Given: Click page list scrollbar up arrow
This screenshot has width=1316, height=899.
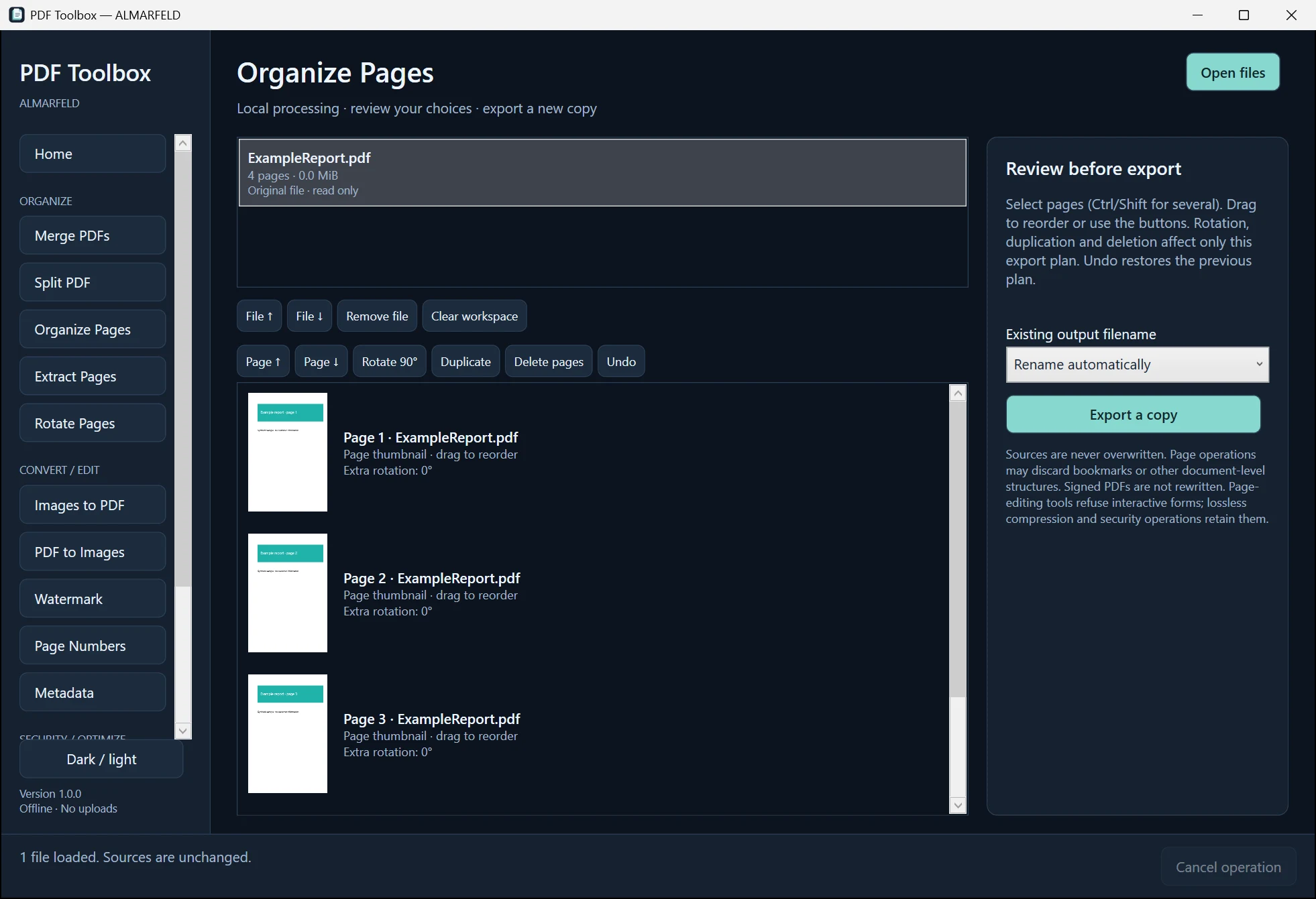Looking at the screenshot, I should [x=958, y=393].
